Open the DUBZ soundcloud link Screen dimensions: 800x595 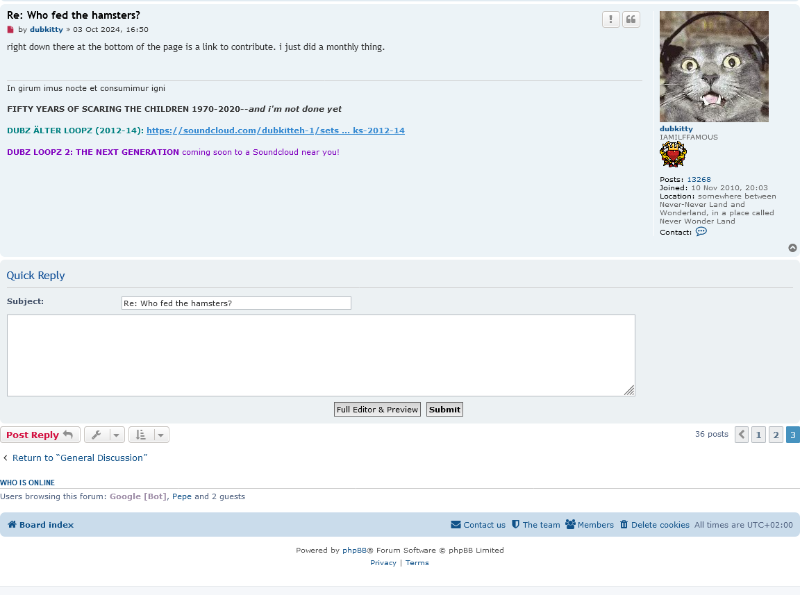[275, 131]
